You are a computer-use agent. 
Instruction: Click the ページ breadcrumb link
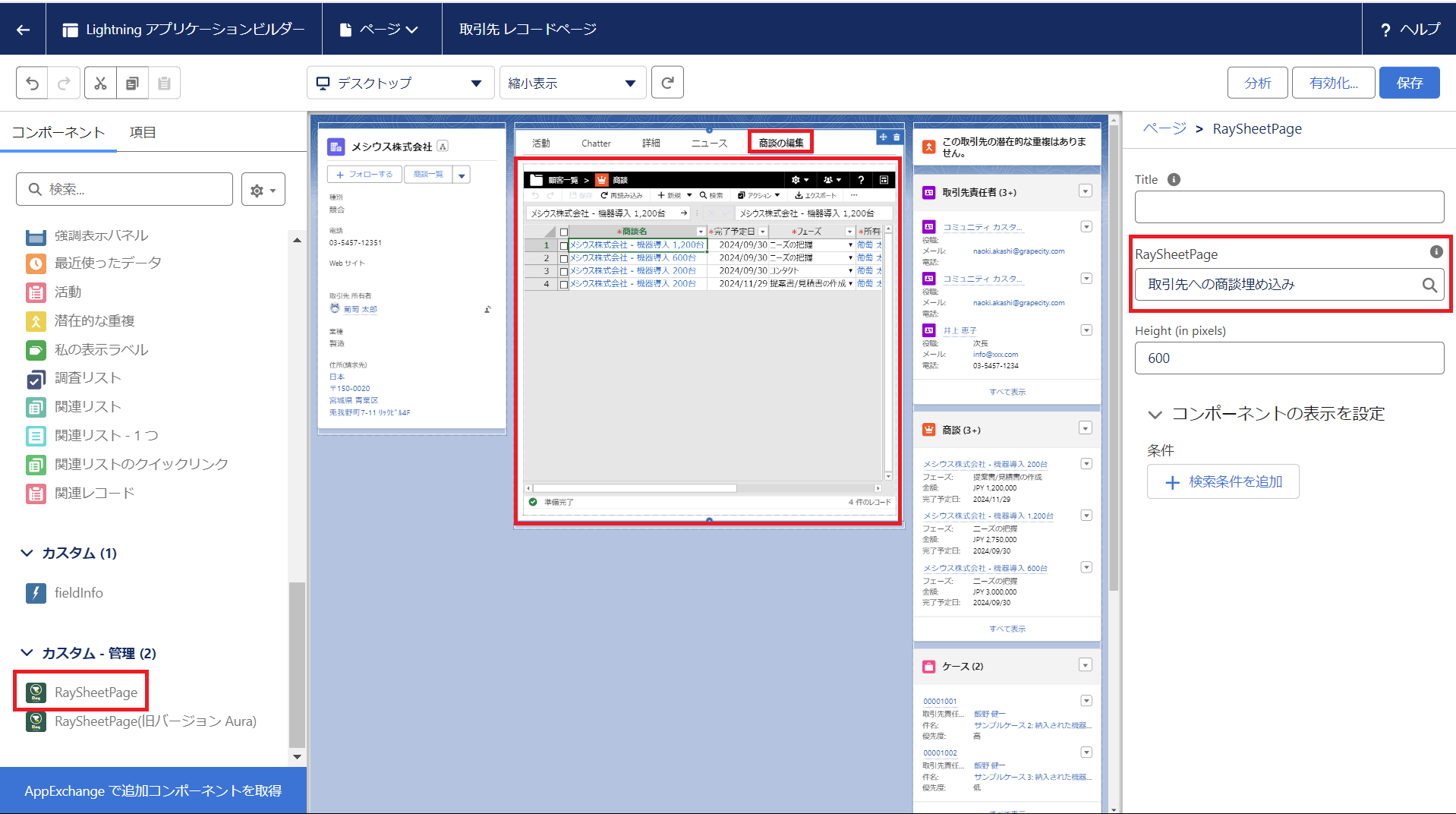click(1164, 128)
